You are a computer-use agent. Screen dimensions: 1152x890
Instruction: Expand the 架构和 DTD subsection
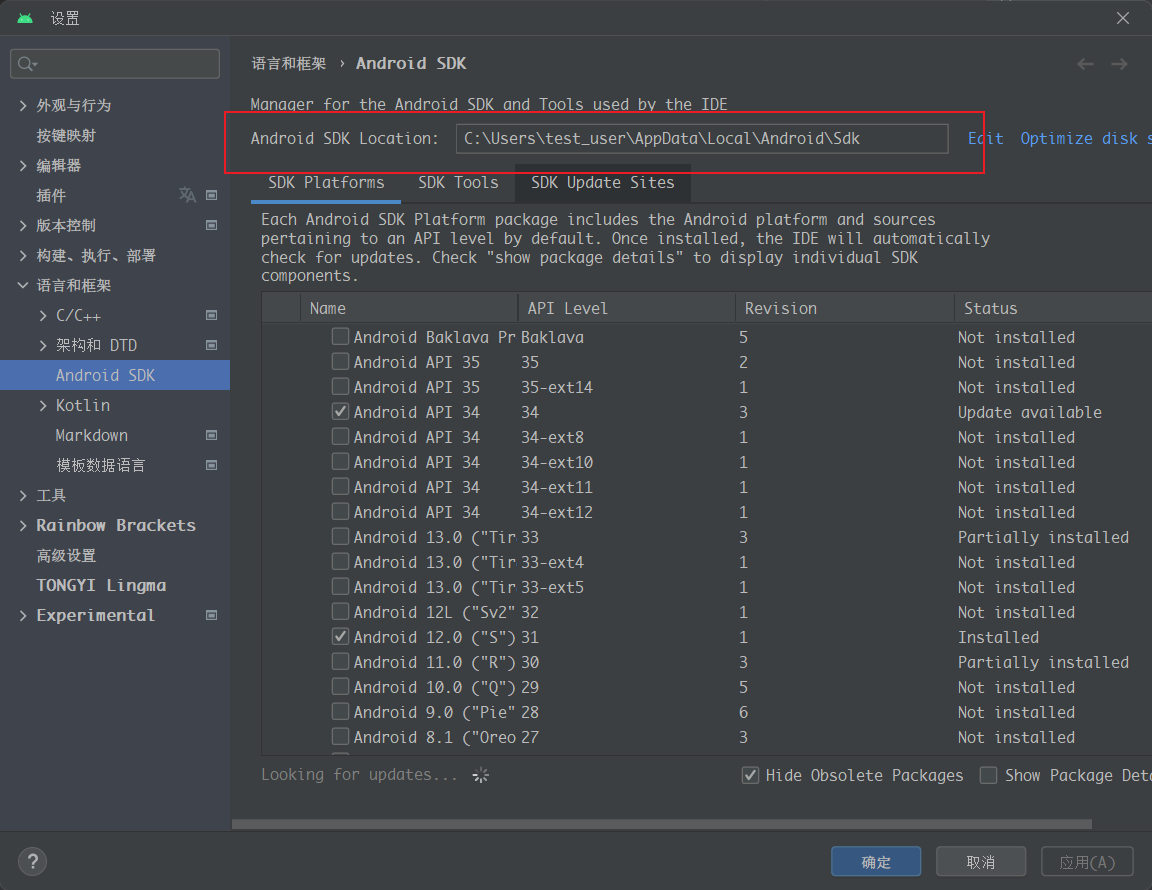pos(43,345)
